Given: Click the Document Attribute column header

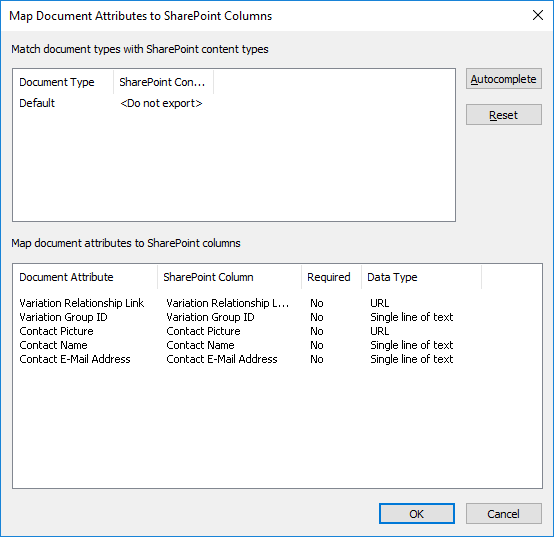Looking at the screenshot, I should click(x=85, y=277).
